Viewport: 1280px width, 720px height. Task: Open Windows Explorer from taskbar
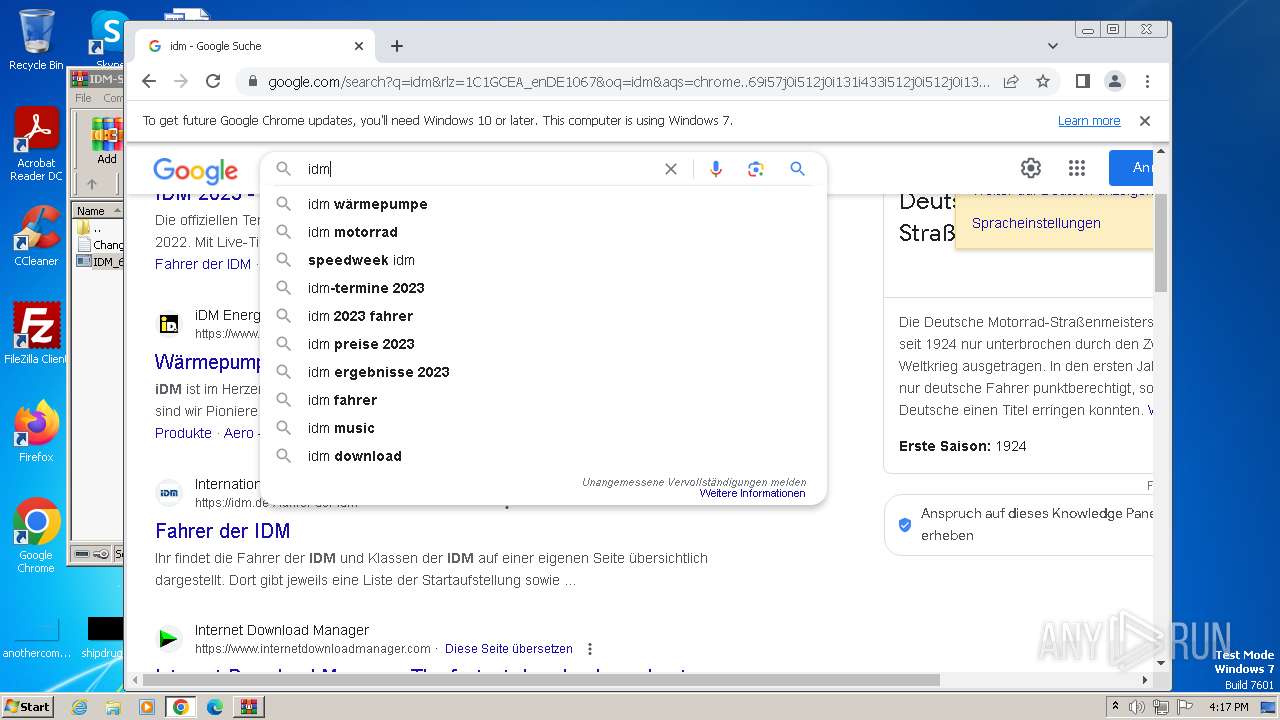tap(113, 707)
